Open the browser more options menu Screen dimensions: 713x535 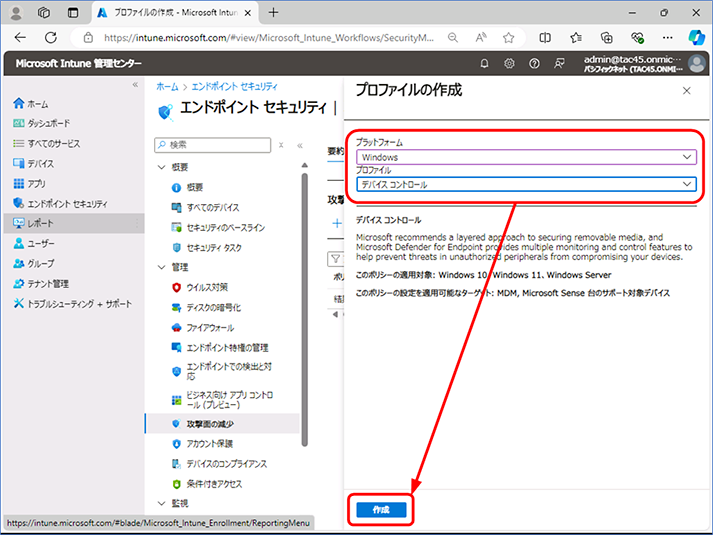pos(668,38)
